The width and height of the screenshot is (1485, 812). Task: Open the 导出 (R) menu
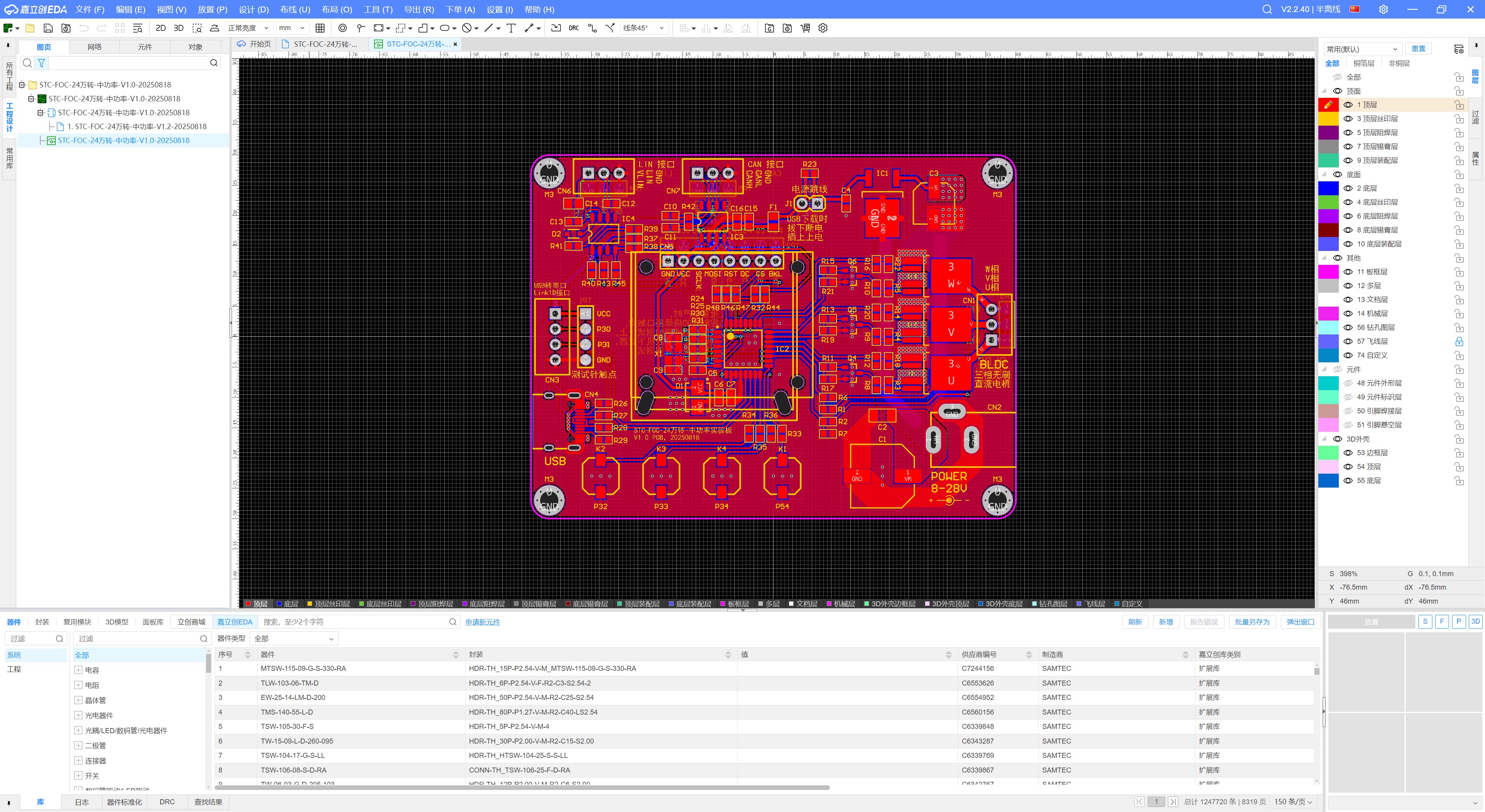point(419,9)
